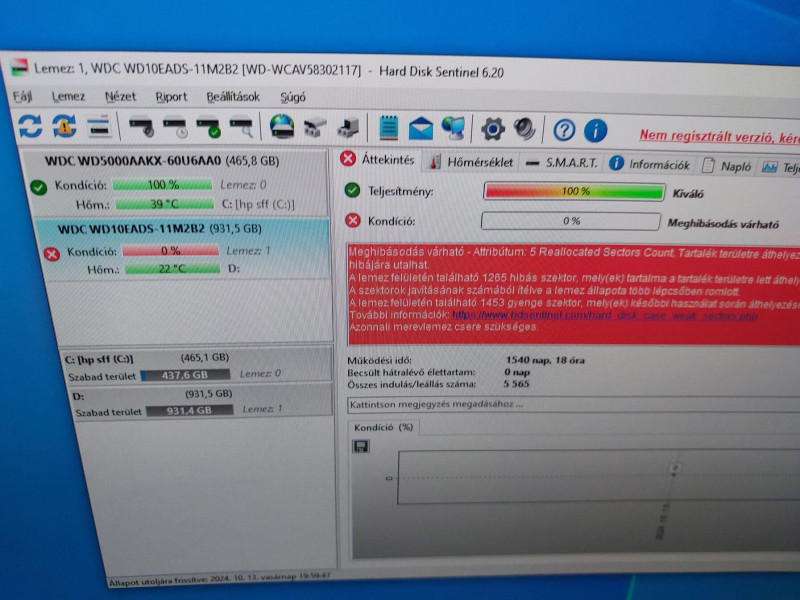800x600 pixels.
Task: Open the Nézet menu
Action: pyautogui.click(x=120, y=96)
